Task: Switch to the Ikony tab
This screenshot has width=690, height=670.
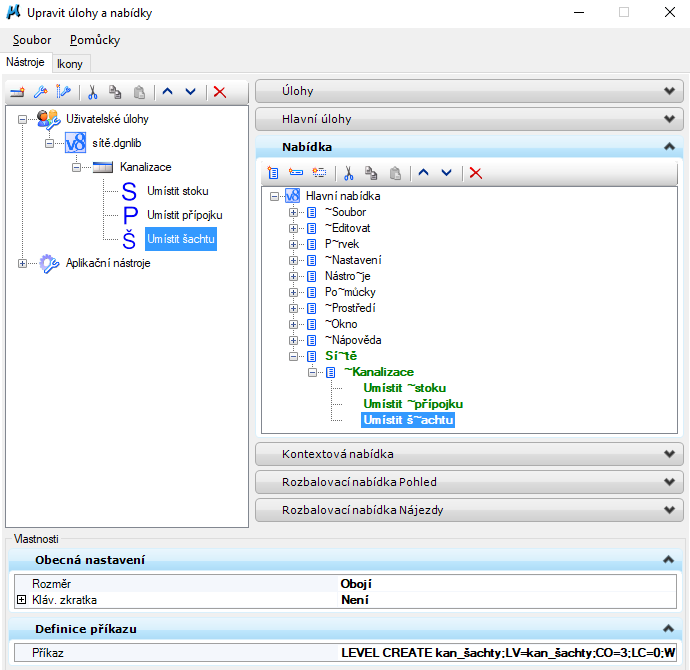Action: pyautogui.click(x=70, y=63)
